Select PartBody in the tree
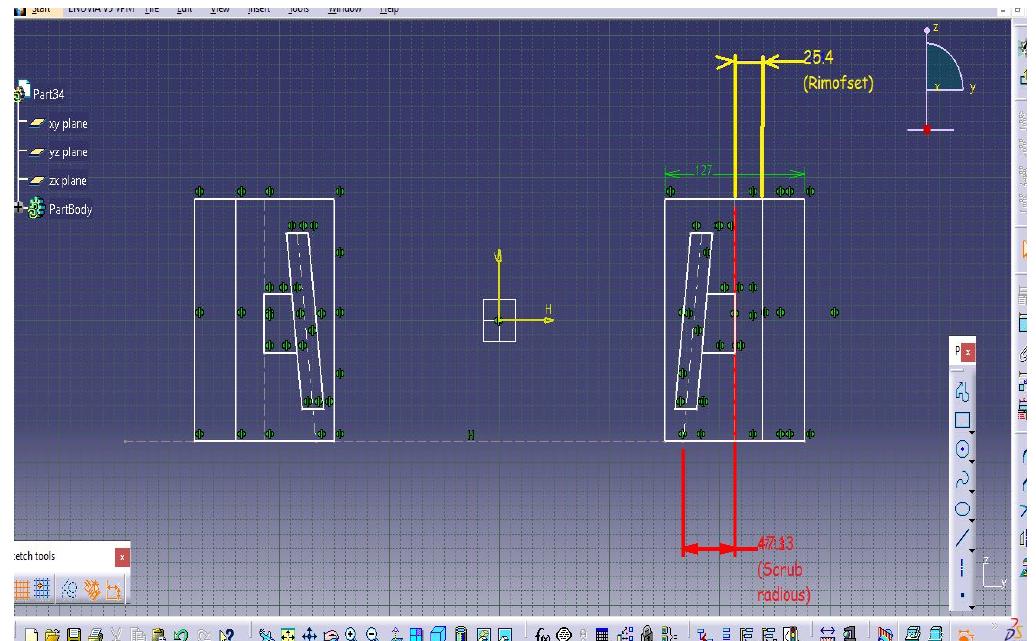This screenshot has width=1036, height=641. point(70,209)
